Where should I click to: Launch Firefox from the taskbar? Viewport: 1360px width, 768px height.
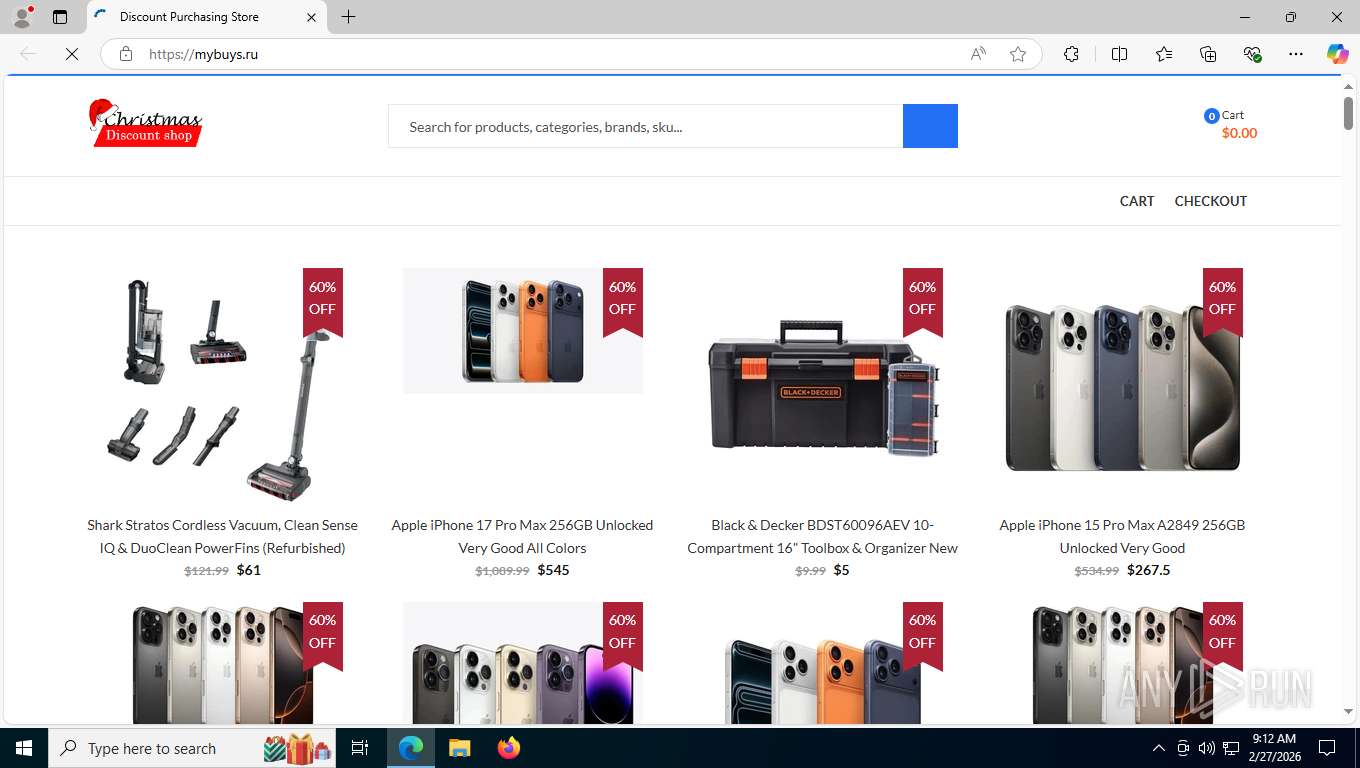(509, 748)
